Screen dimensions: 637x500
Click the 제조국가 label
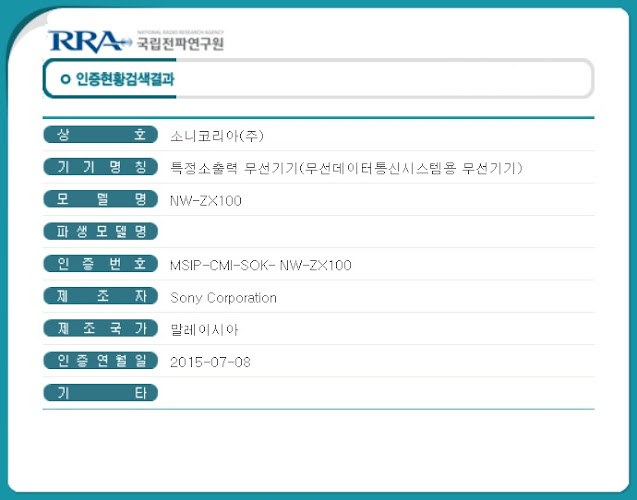100,328
